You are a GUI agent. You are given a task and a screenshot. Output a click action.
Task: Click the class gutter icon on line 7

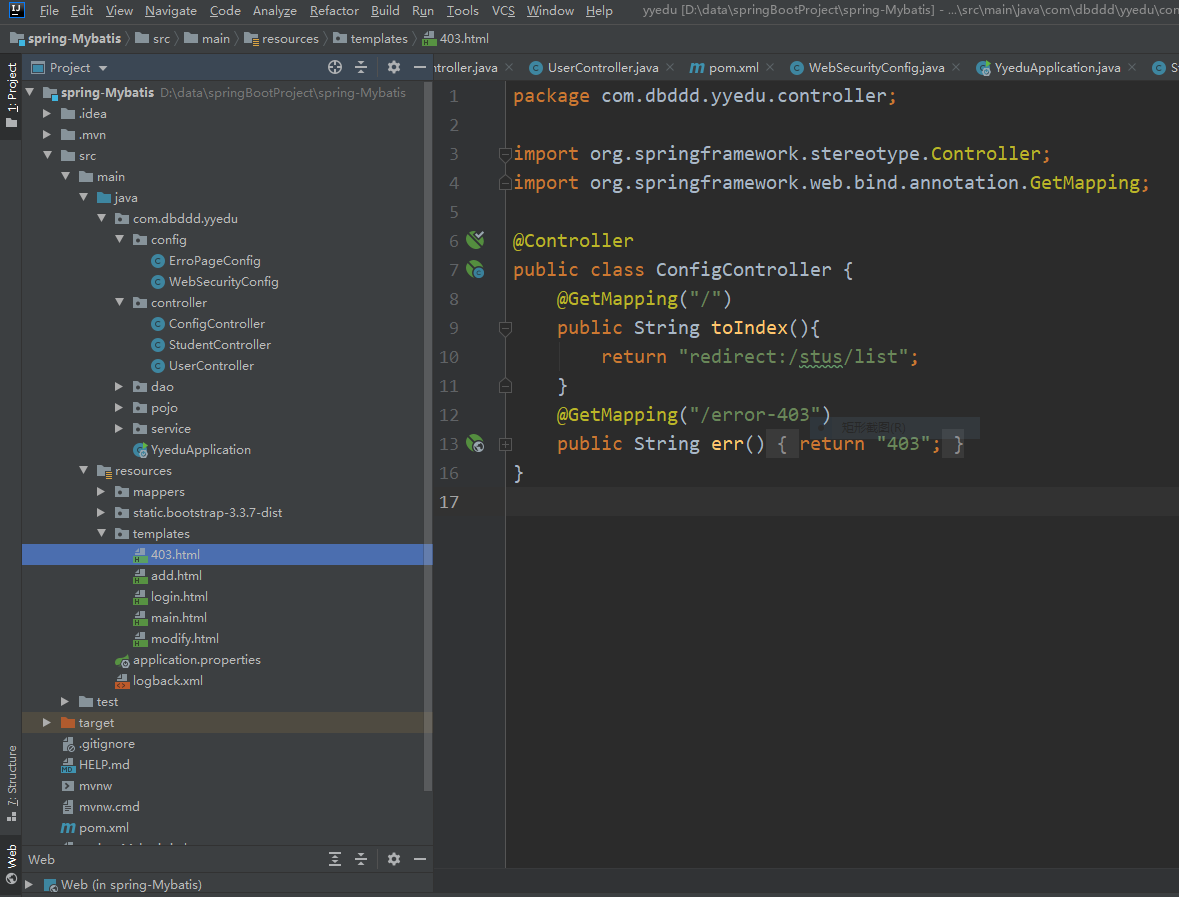[475, 269]
